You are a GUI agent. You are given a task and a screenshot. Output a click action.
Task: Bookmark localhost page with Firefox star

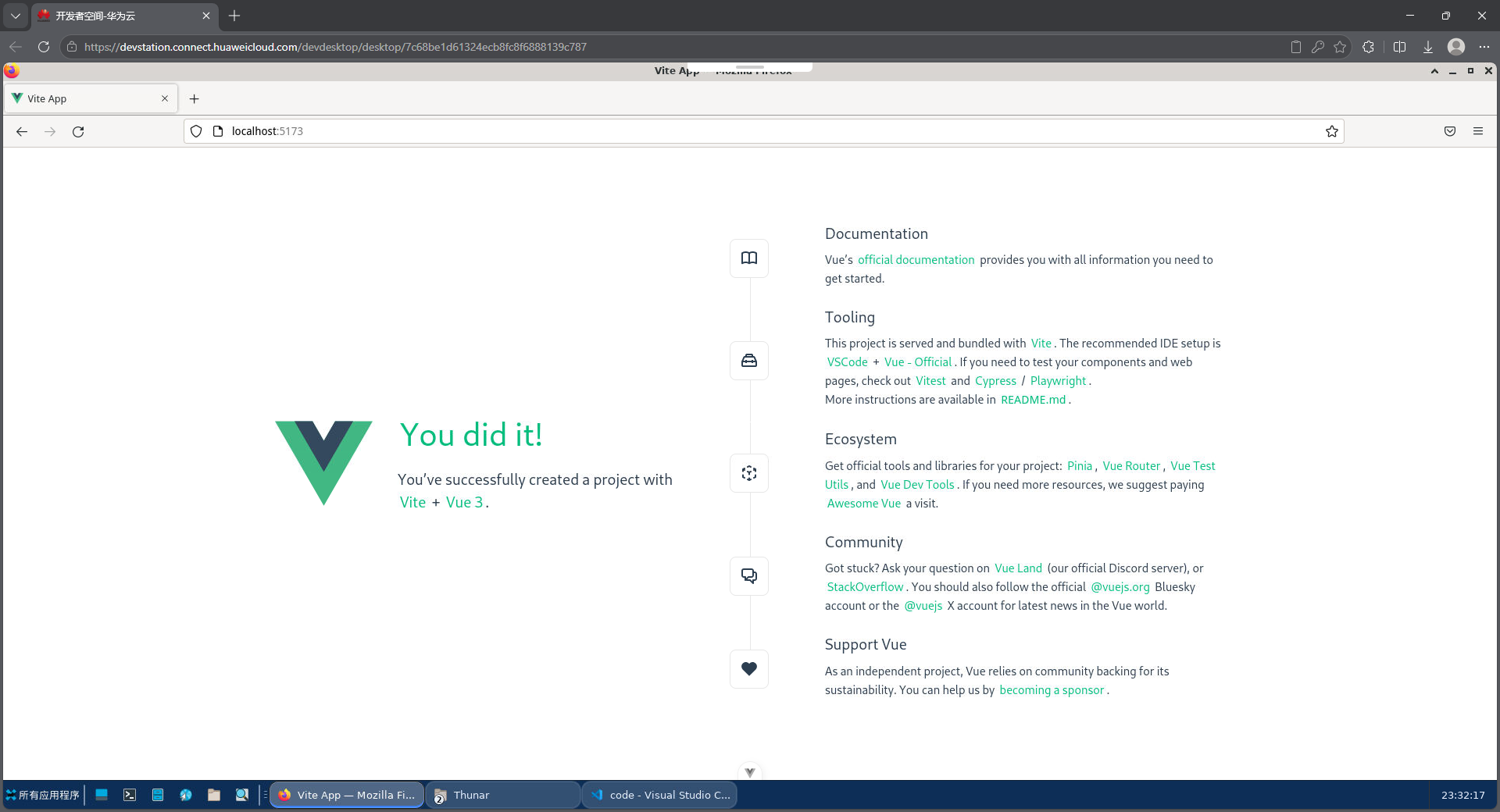click(x=1332, y=131)
